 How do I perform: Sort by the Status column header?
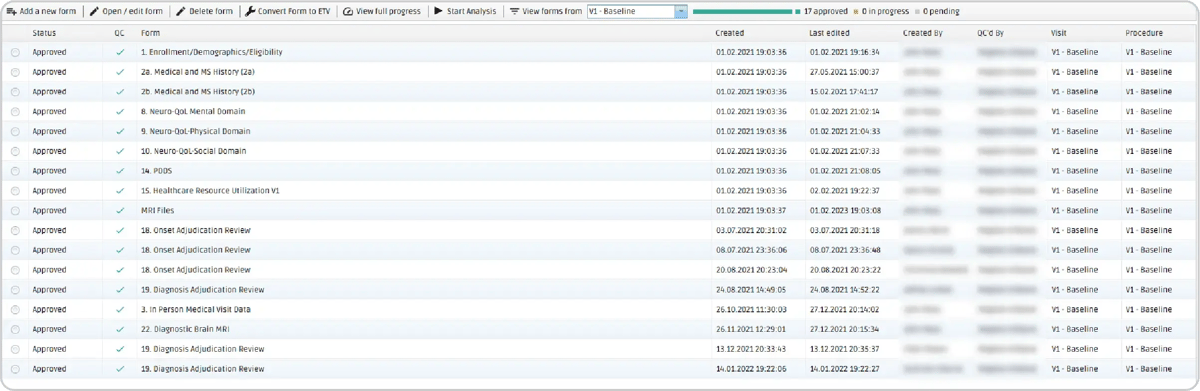coord(44,33)
